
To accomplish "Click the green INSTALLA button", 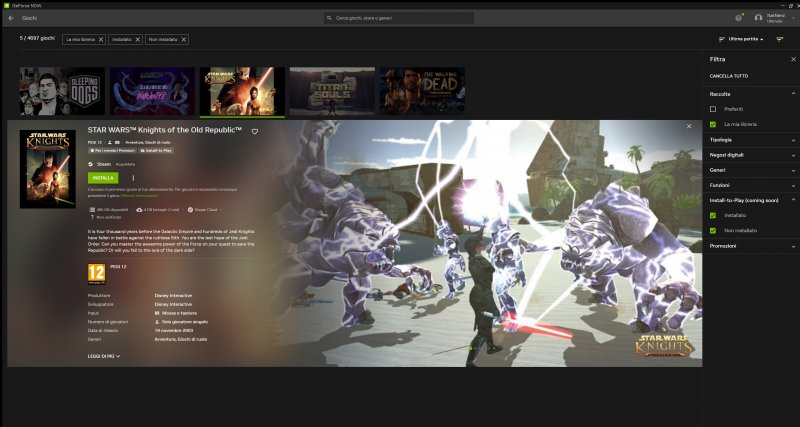I will [x=103, y=177].
